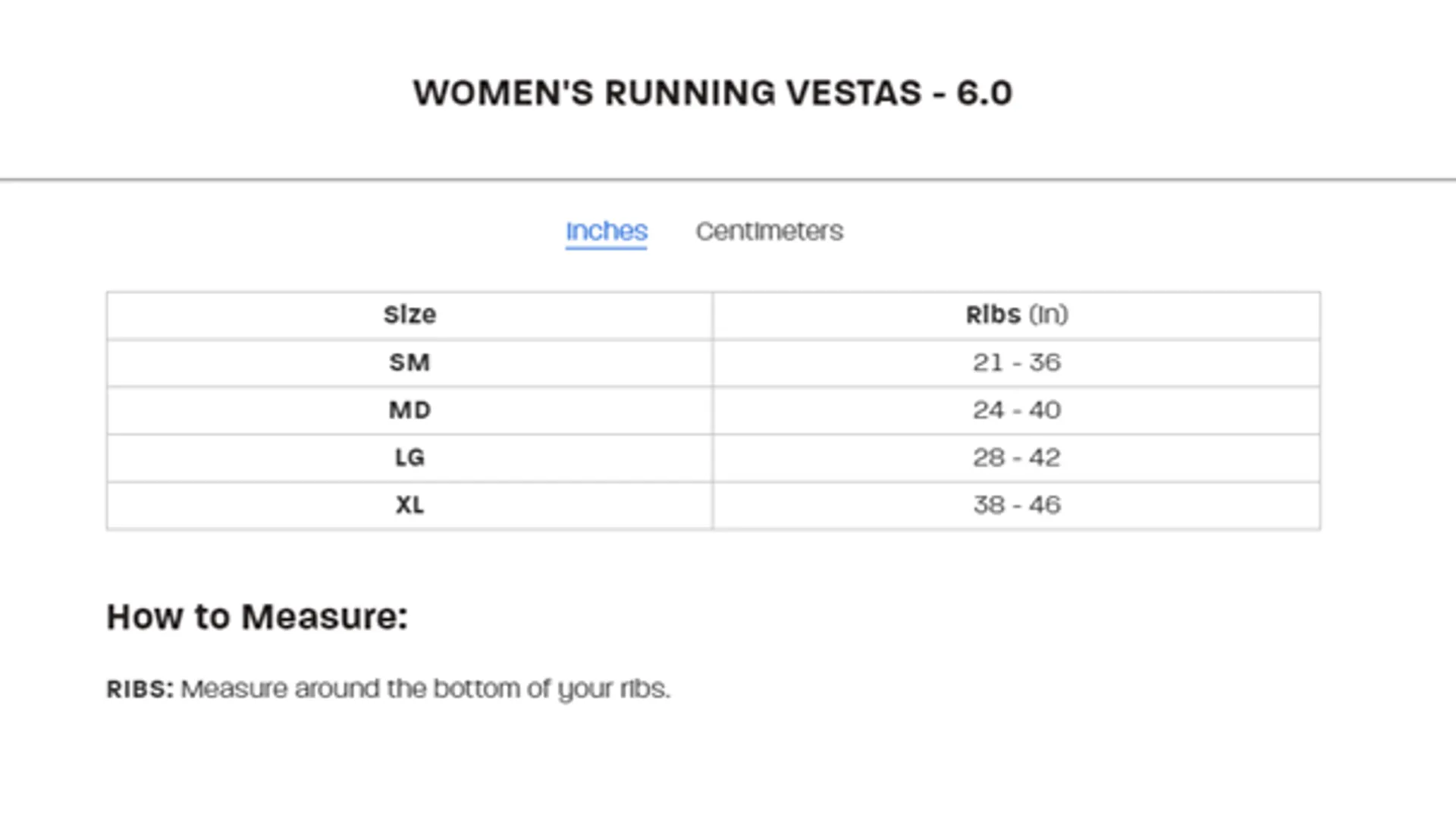Click the underlined Inches link

(606, 231)
